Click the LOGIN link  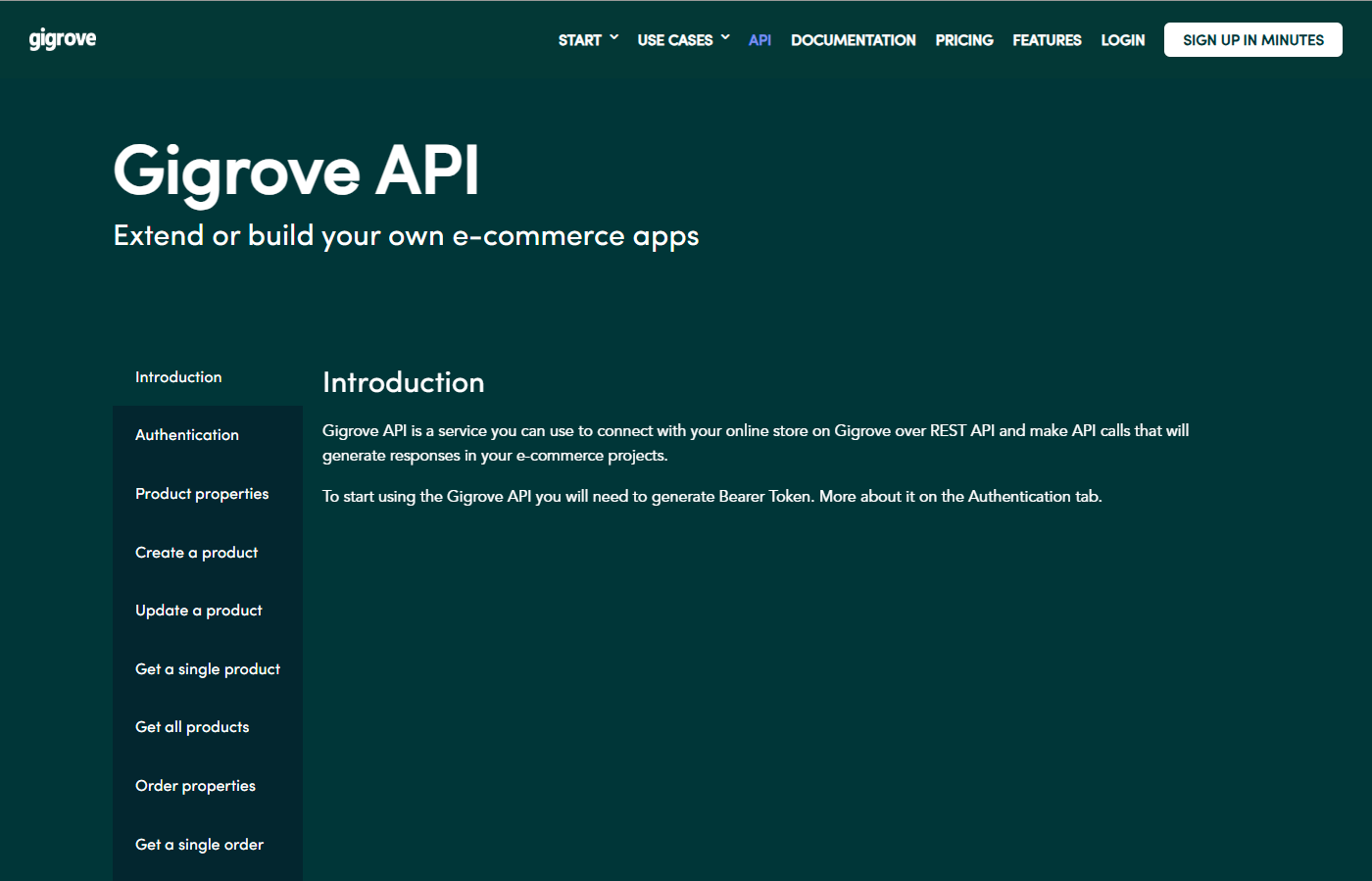coord(1123,40)
